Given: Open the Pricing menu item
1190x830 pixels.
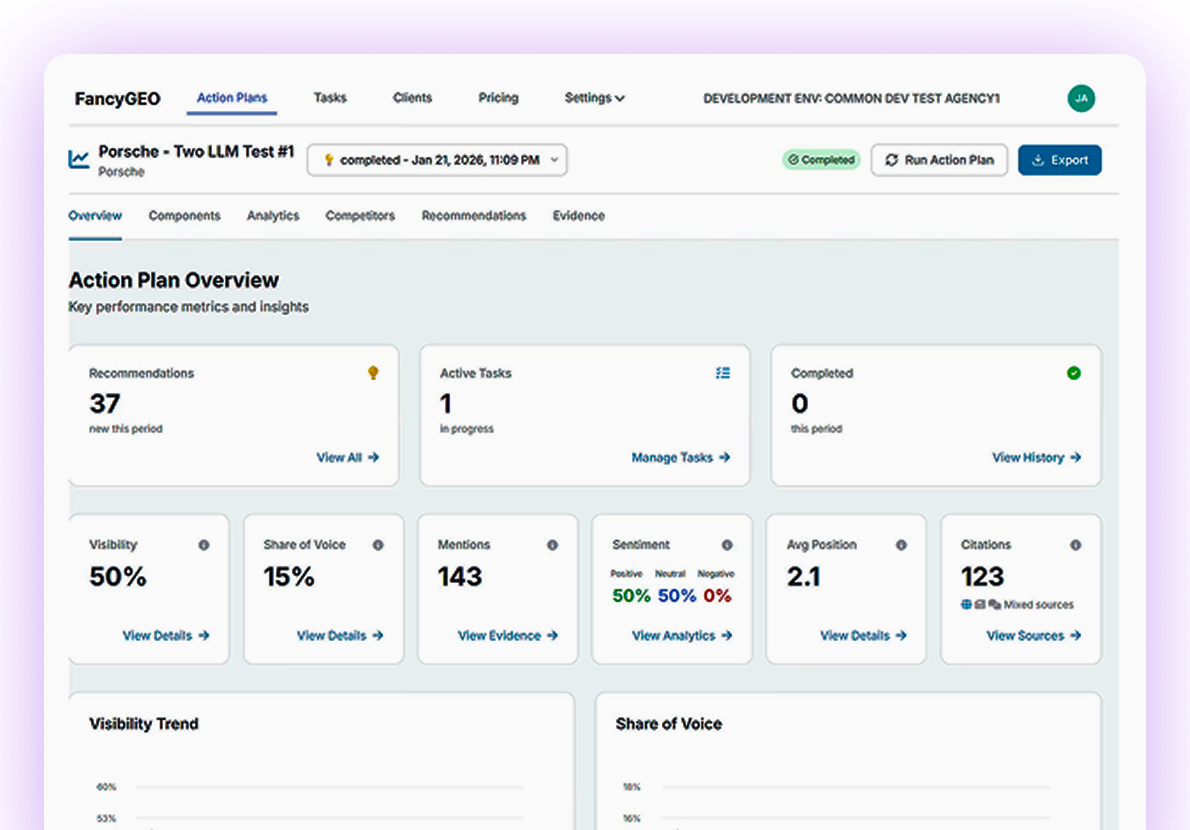Looking at the screenshot, I should (498, 98).
